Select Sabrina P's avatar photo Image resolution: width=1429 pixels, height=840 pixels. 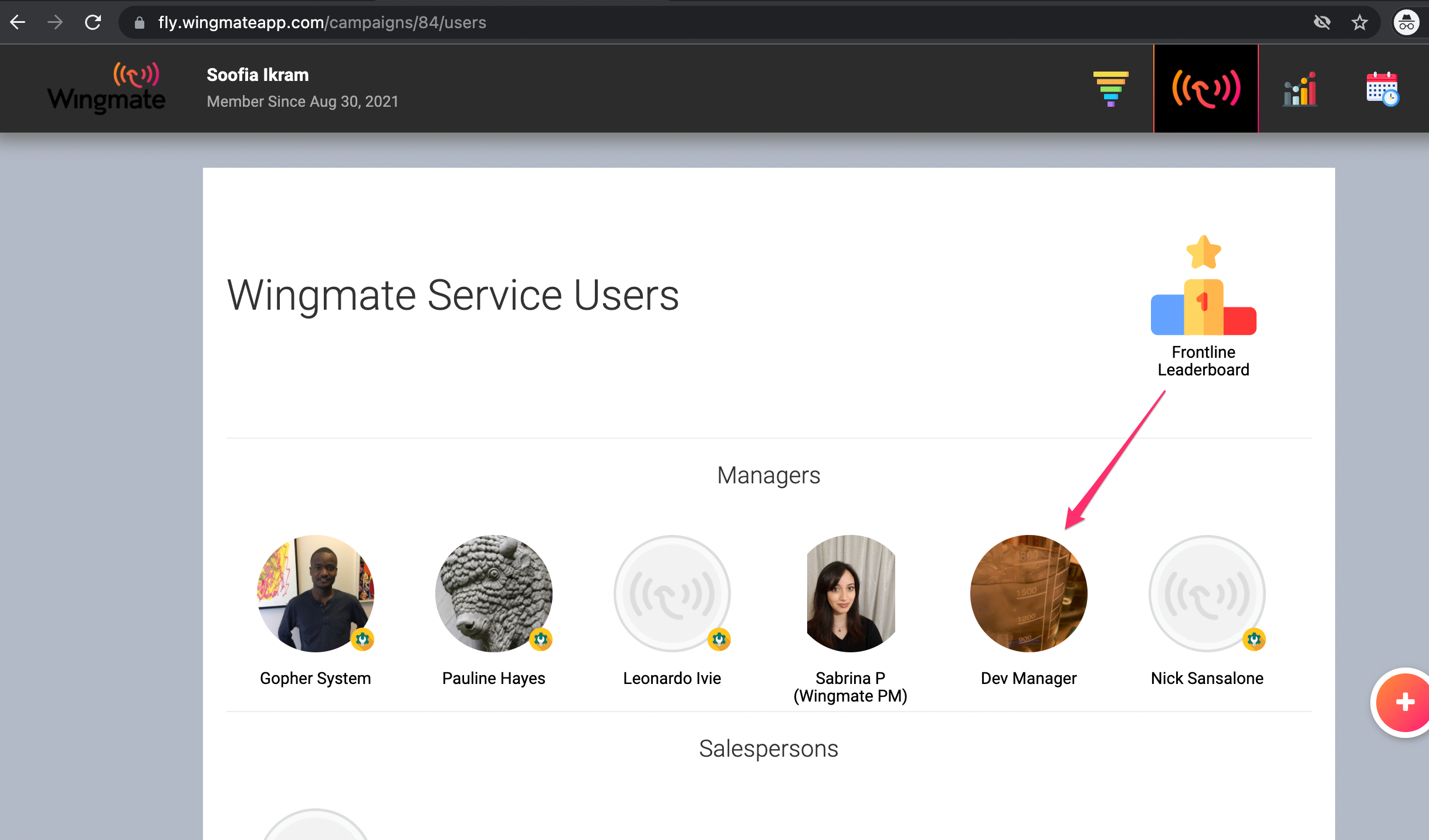point(851,593)
